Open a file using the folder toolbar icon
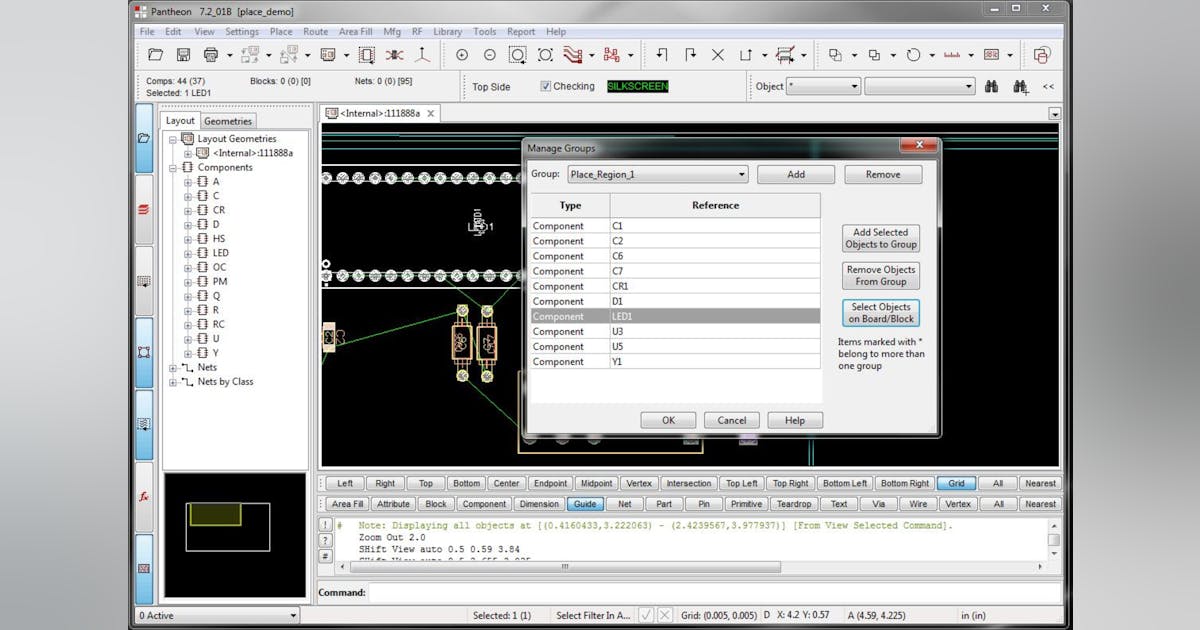This screenshot has width=1200, height=630. [155, 54]
